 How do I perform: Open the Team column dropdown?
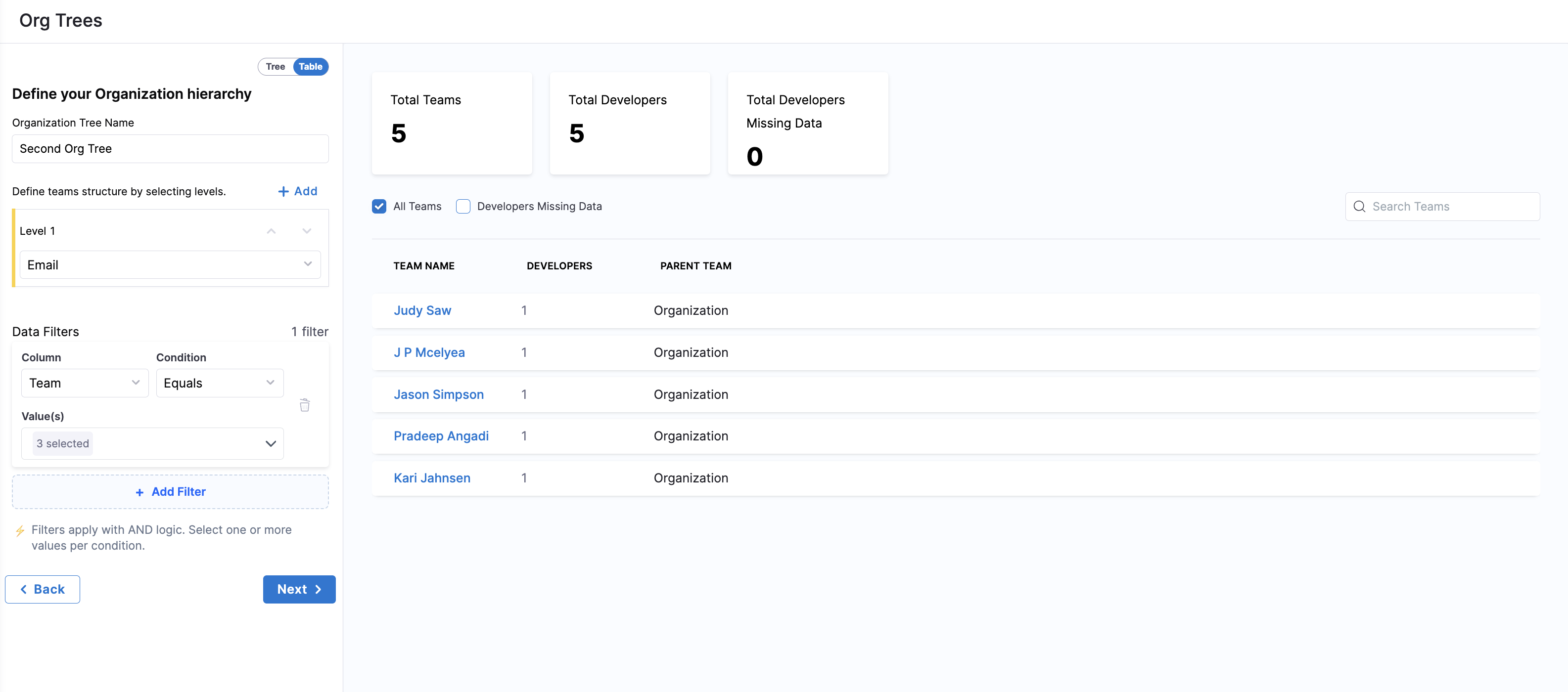[x=85, y=383]
